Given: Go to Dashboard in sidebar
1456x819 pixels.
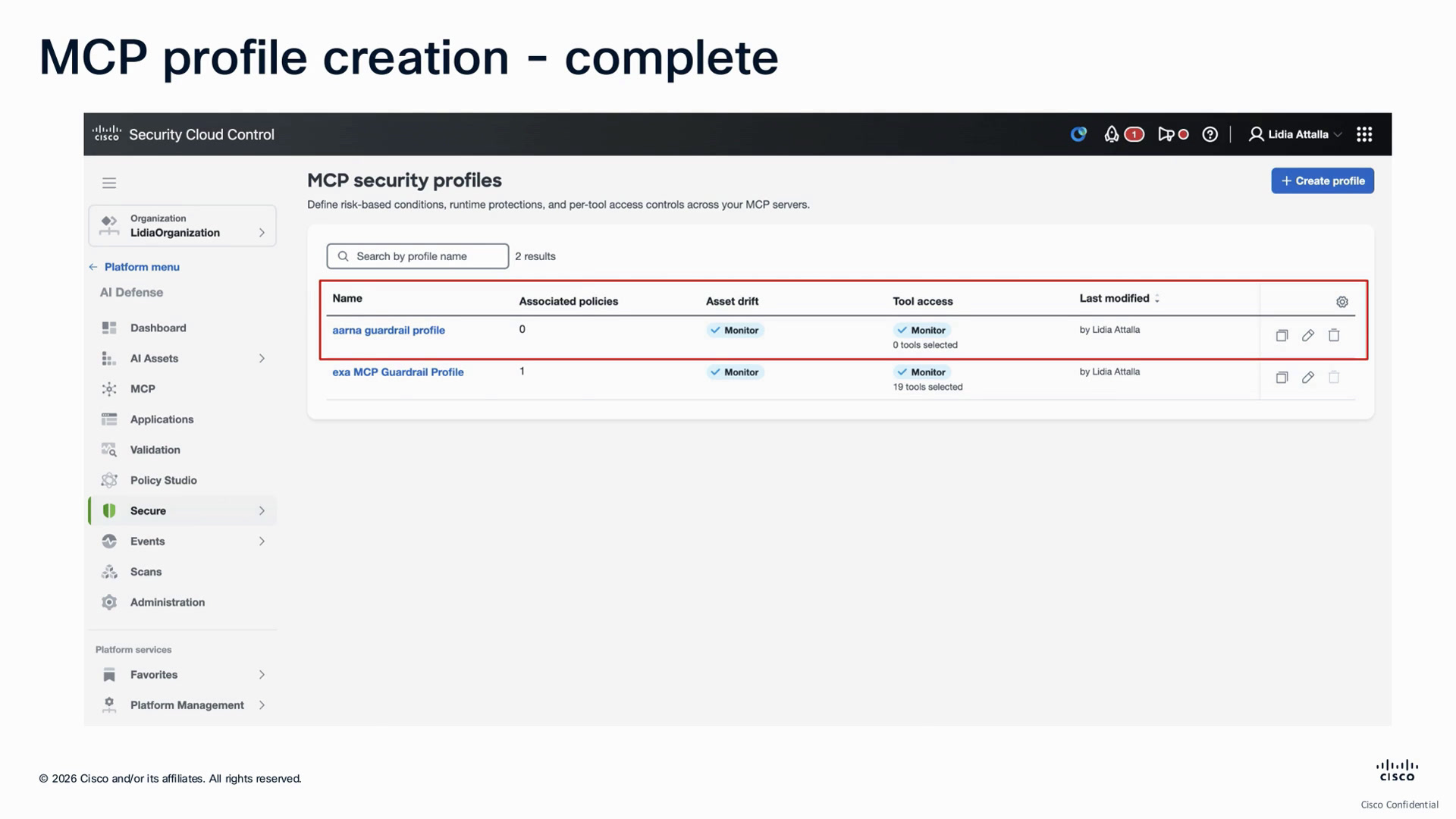Looking at the screenshot, I should click(158, 328).
